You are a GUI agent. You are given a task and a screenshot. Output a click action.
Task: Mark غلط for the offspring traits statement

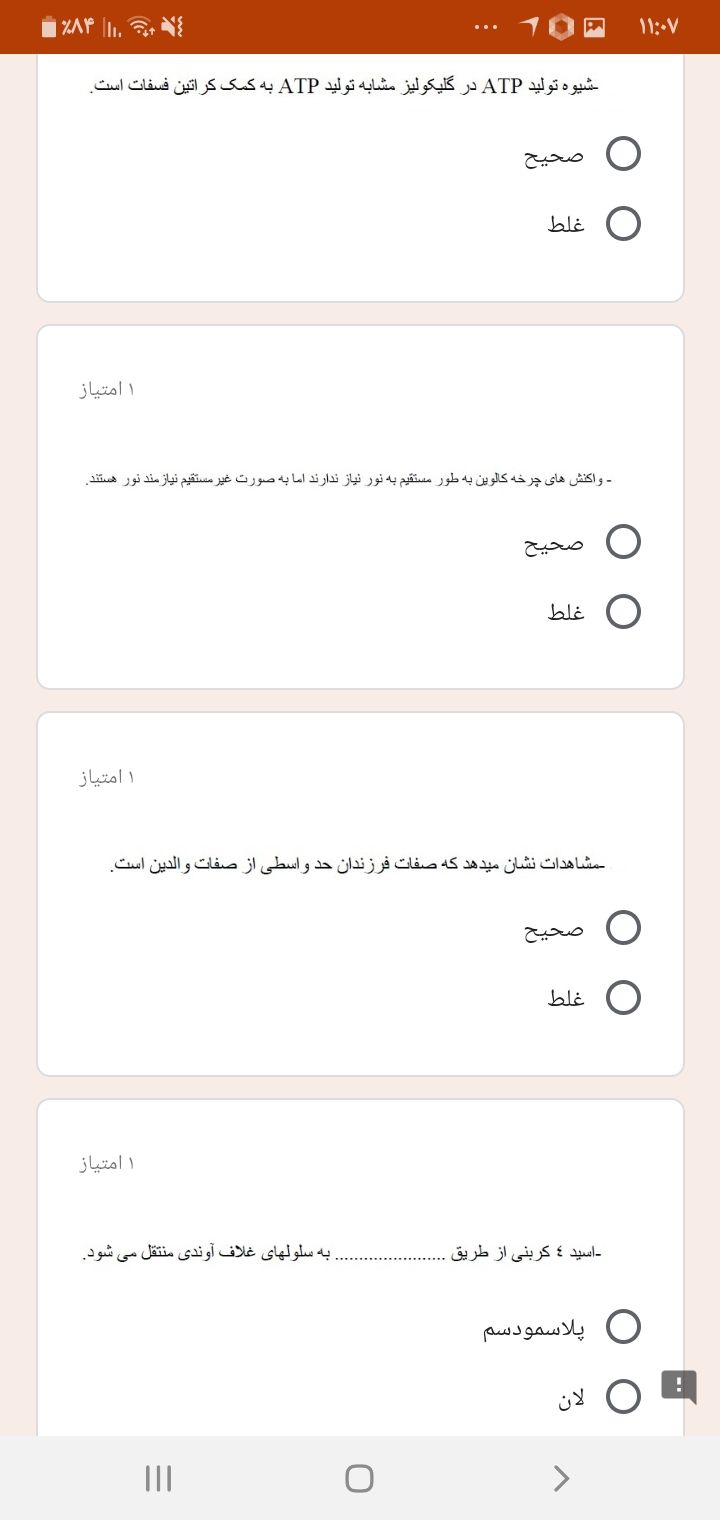coord(624,998)
